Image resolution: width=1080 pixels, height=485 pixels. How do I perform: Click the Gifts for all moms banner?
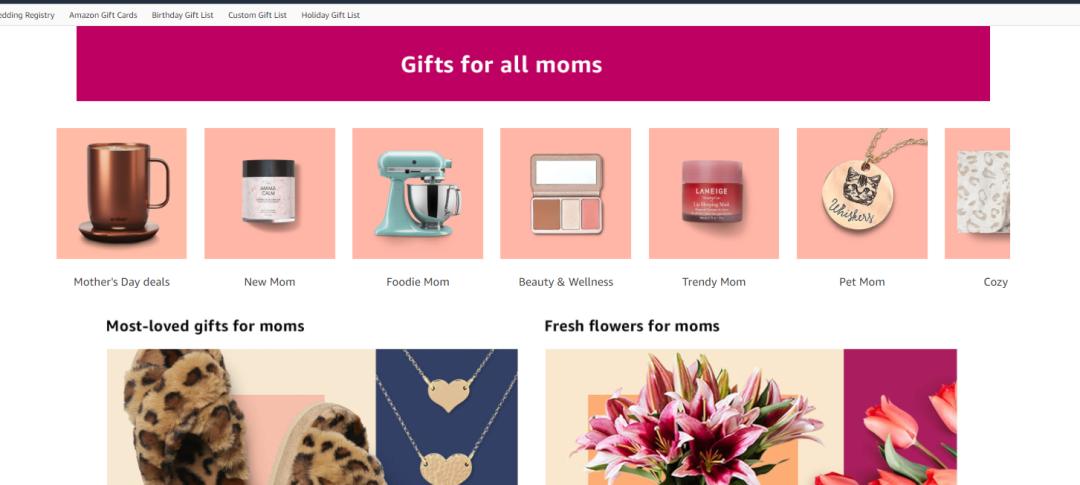click(x=533, y=63)
